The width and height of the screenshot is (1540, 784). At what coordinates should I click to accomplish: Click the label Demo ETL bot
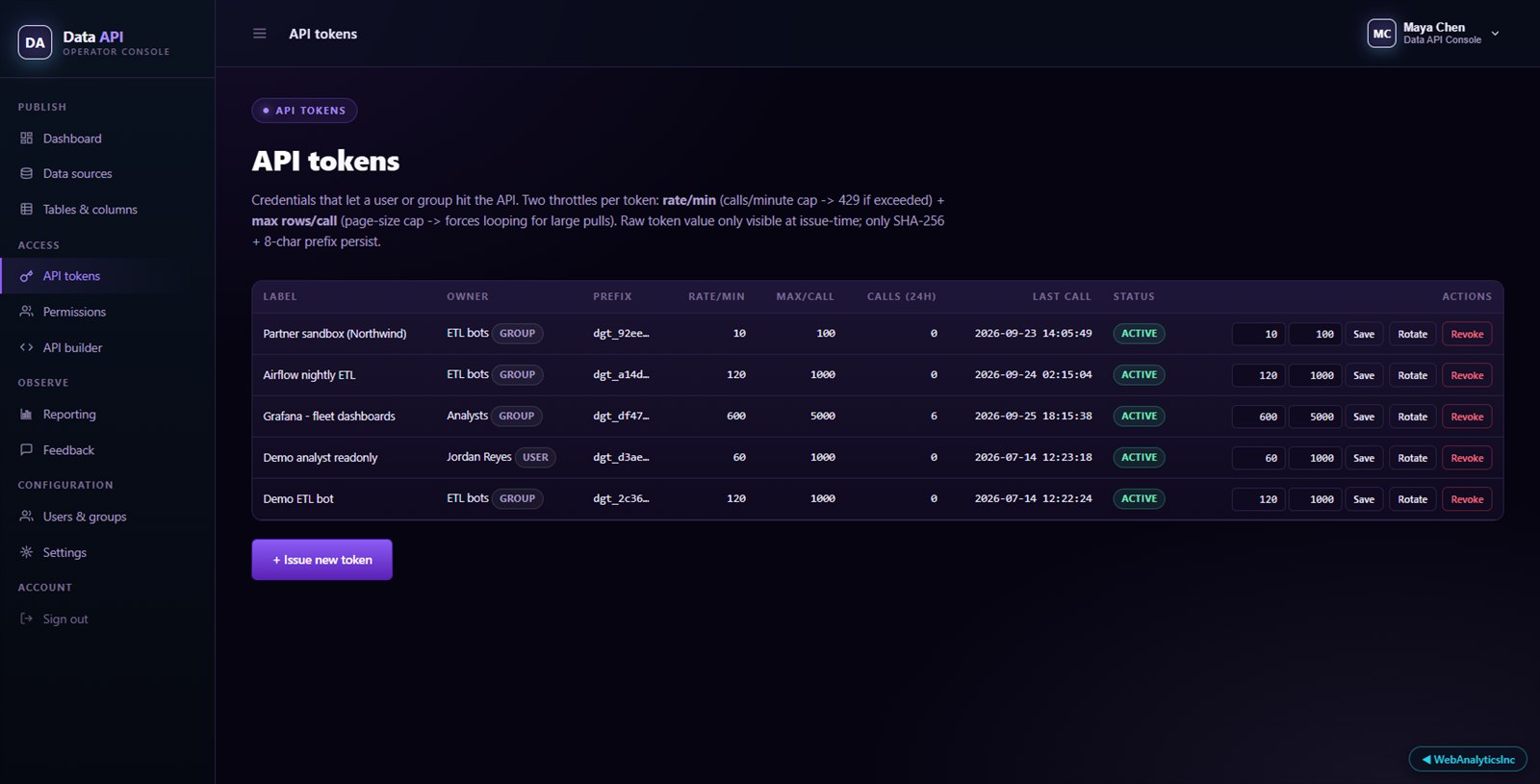(x=298, y=499)
